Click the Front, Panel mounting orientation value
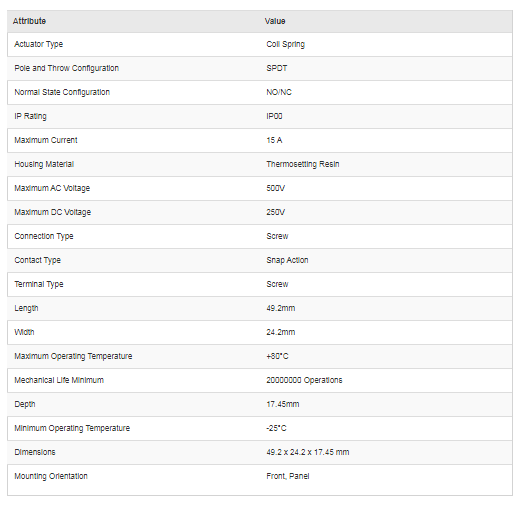The height and width of the screenshot is (505, 519). click(288, 476)
